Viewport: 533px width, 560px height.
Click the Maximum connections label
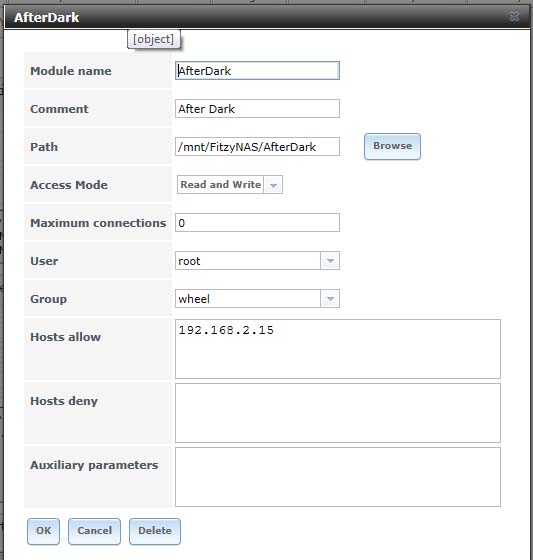pos(98,223)
